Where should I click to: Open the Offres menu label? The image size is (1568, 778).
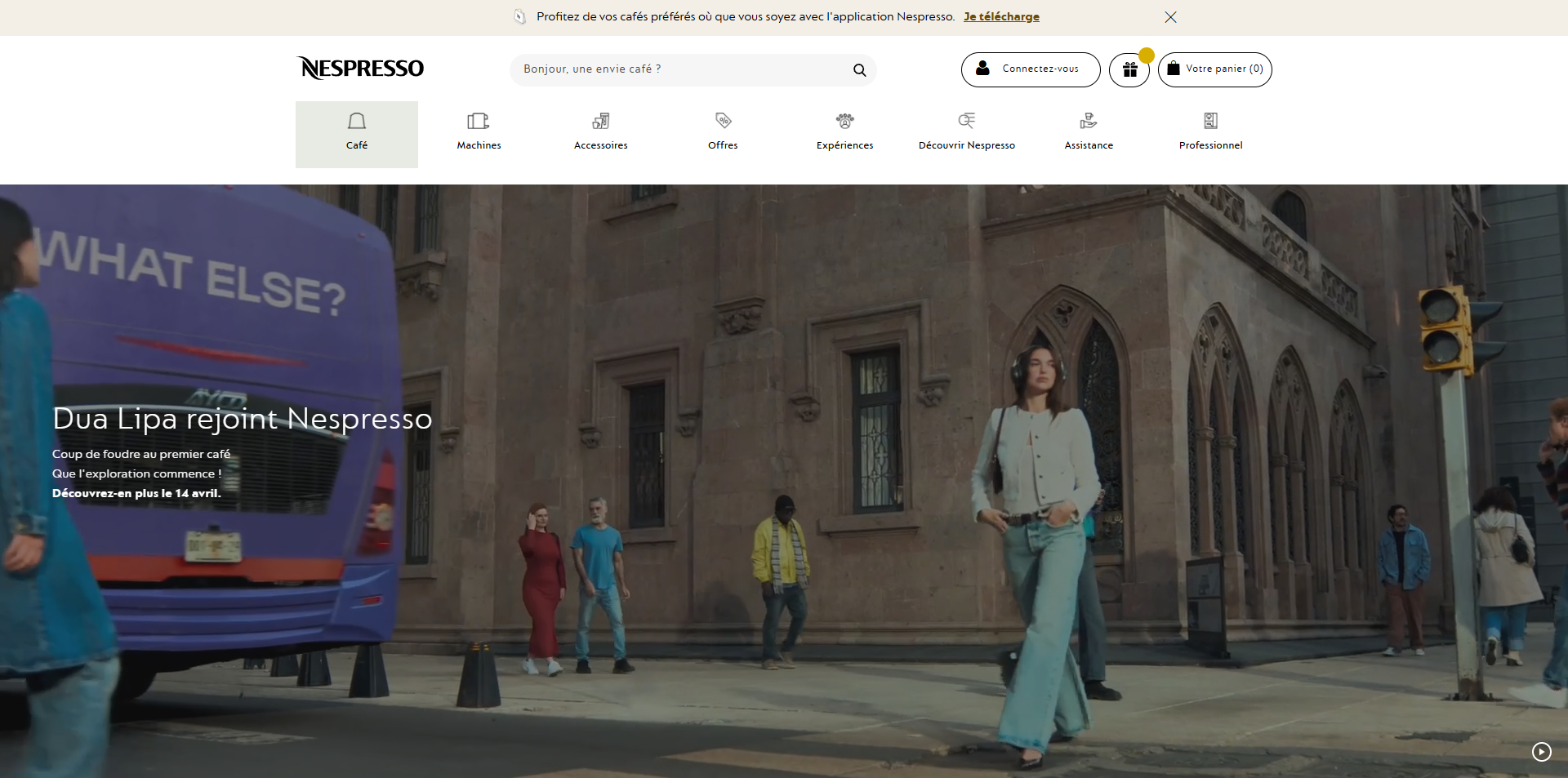723,145
